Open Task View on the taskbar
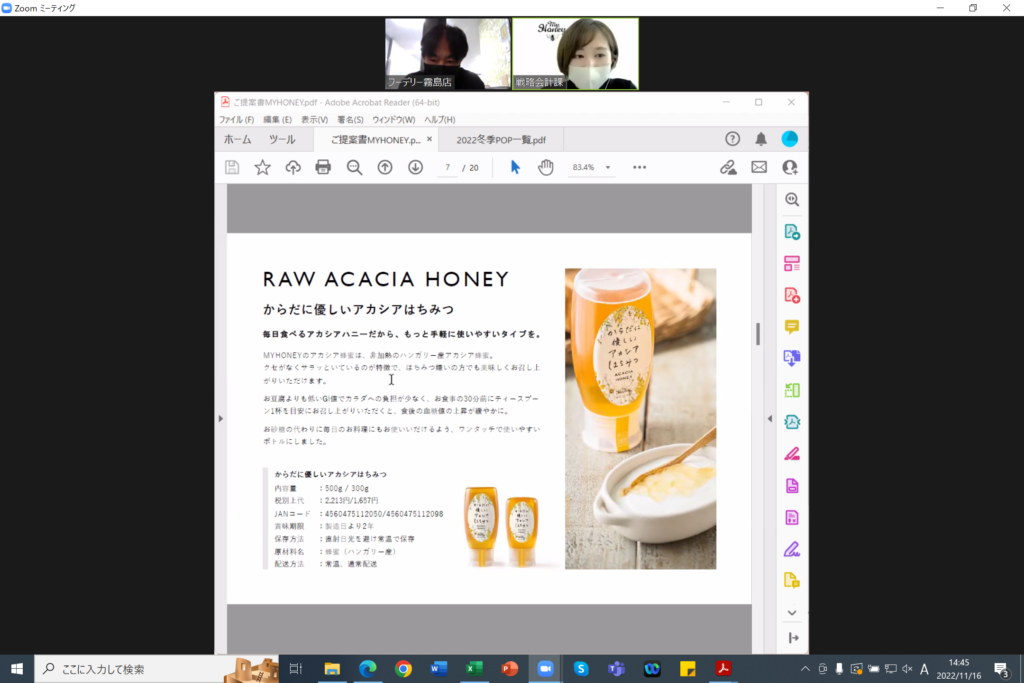The width and height of the screenshot is (1024, 683). coord(296,669)
